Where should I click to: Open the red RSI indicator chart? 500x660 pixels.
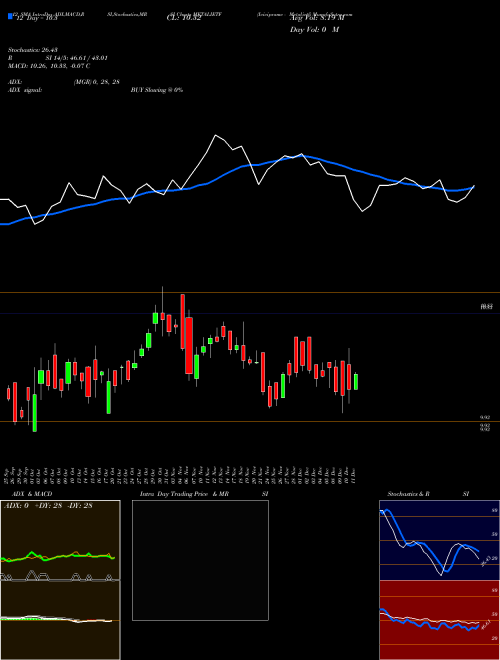click(x=439, y=620)
